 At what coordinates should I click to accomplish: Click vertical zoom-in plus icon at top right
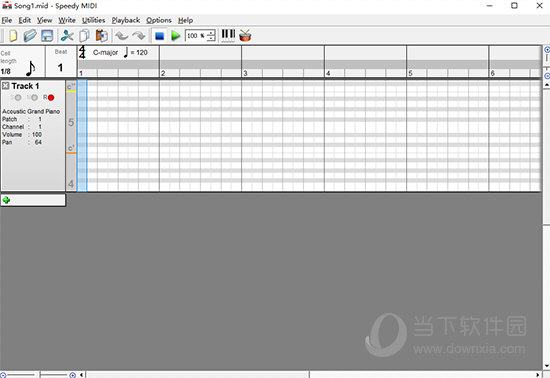(547, 50)
